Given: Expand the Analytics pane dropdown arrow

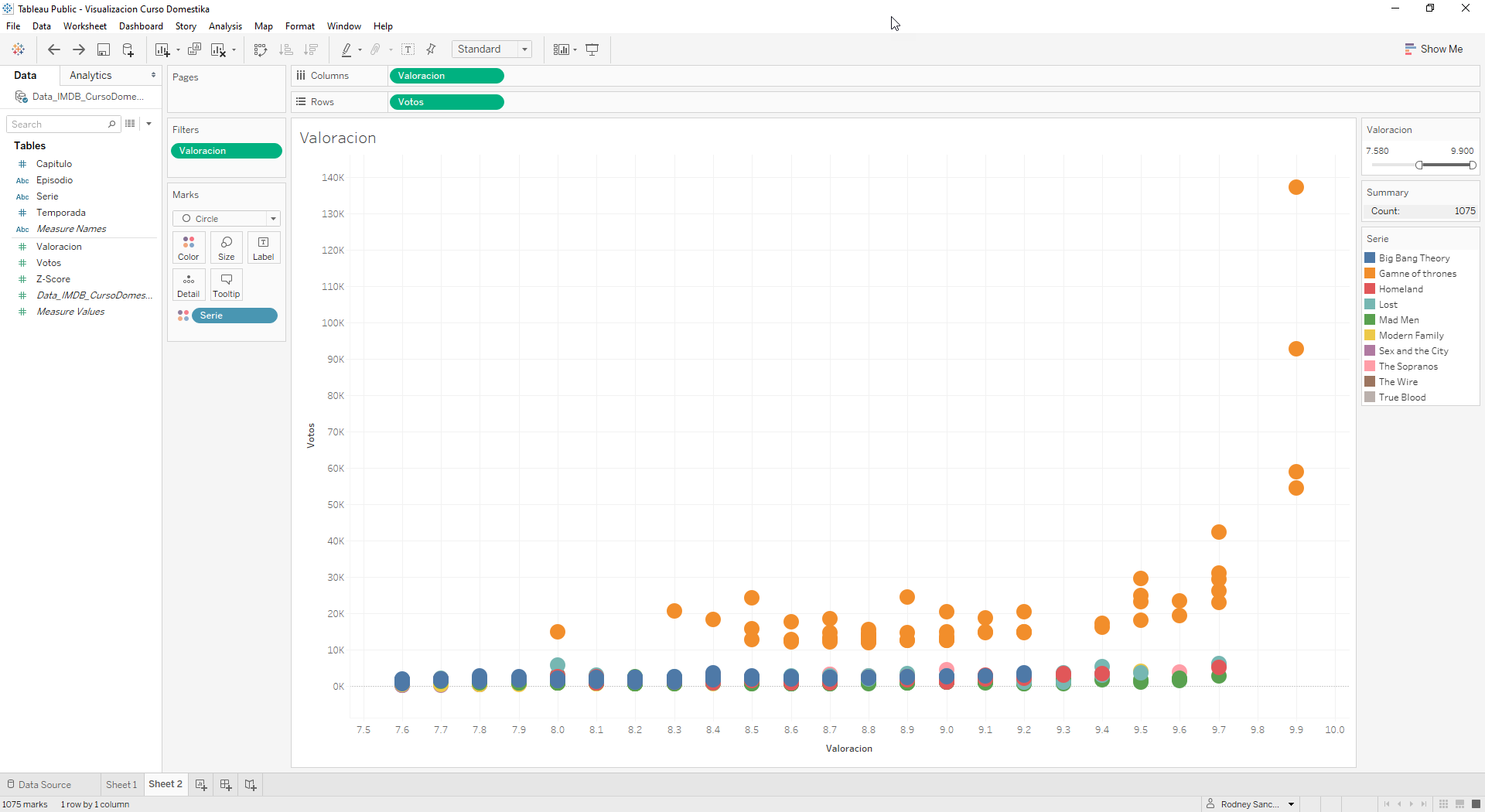Looking at the screenshot, I should 153,75.
